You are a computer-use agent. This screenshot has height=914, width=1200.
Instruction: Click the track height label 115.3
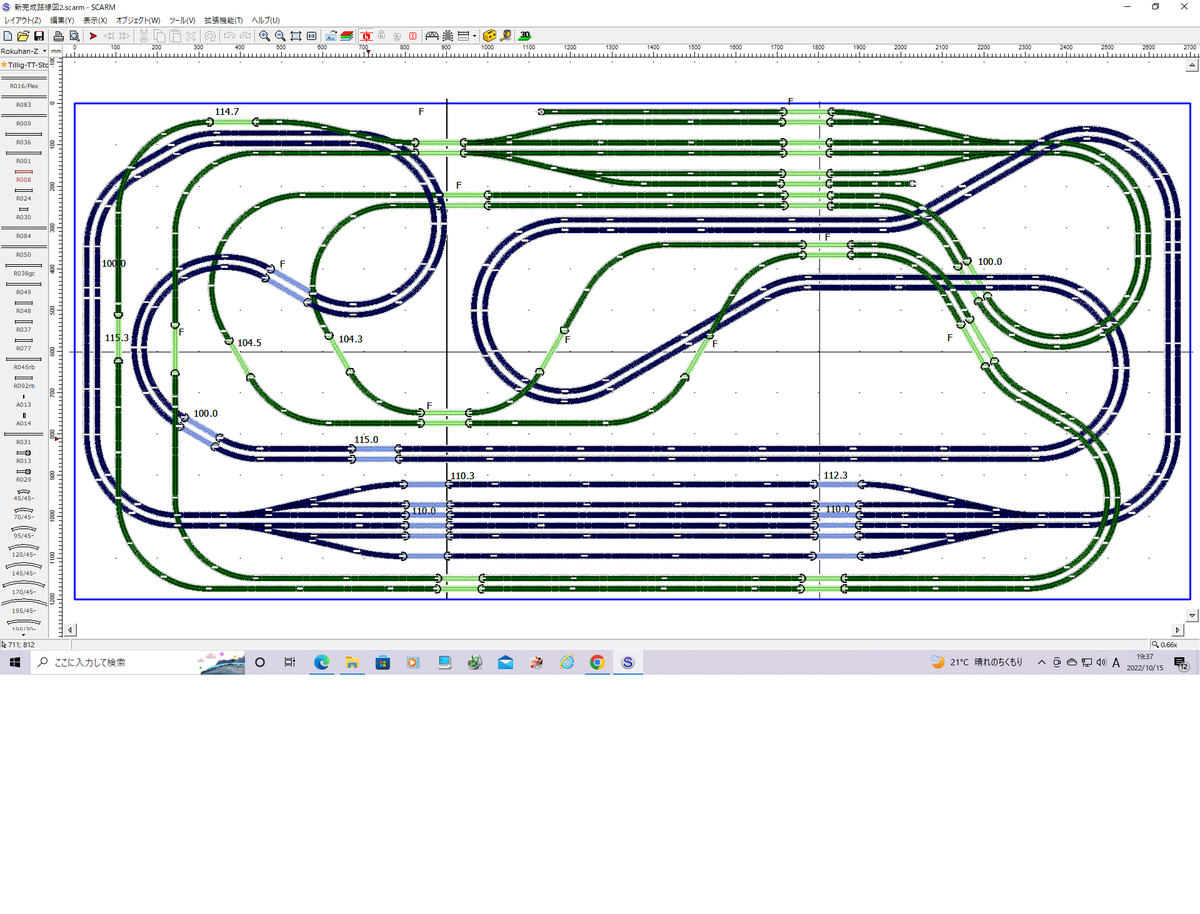tap(116, 338)
